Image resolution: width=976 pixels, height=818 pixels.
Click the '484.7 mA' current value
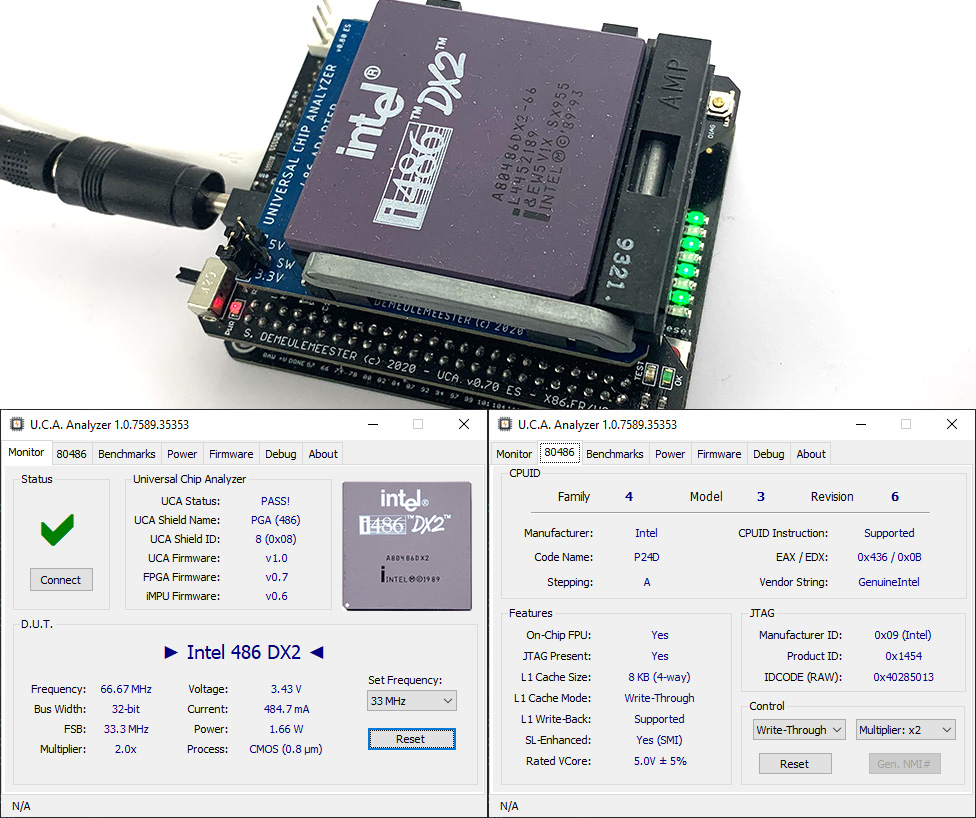pos(286,709)
